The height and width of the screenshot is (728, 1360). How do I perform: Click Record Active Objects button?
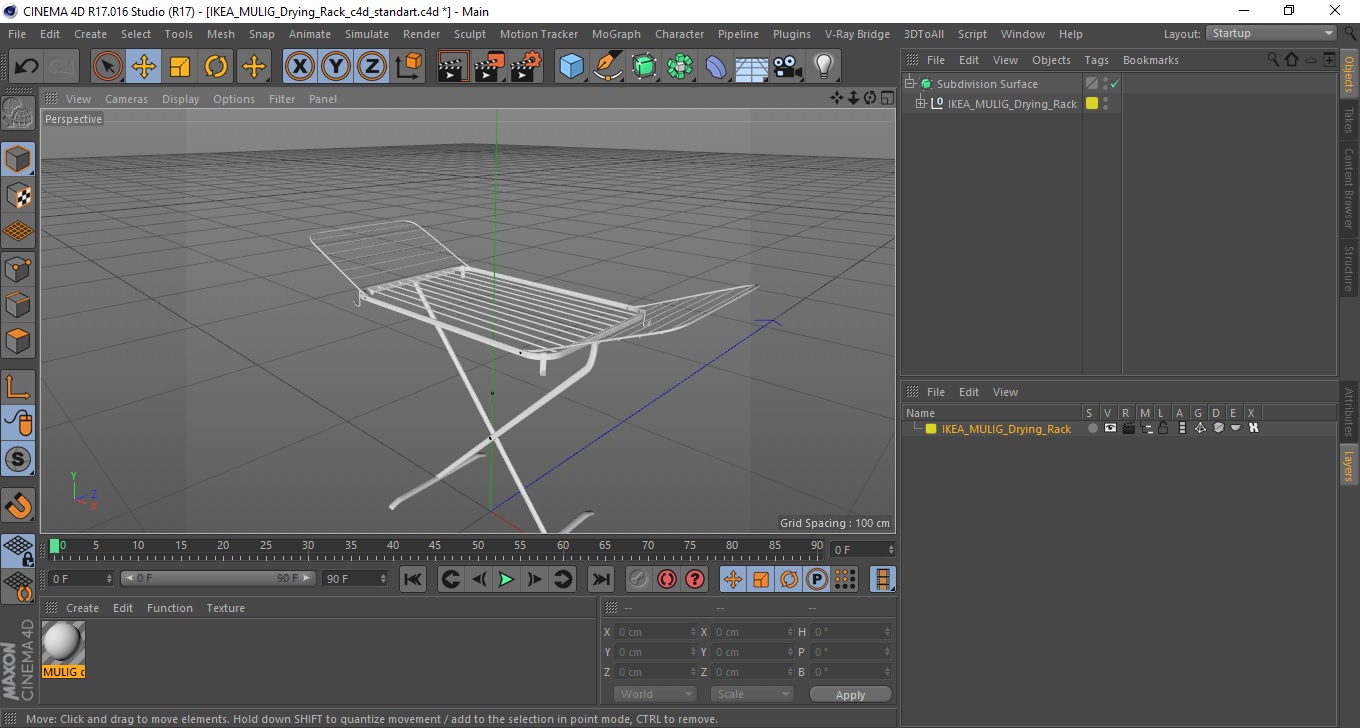tap(639, 579)
